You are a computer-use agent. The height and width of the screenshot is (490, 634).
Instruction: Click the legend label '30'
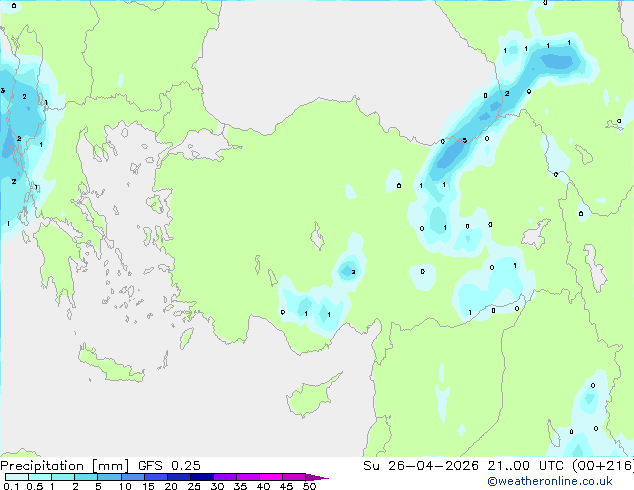click(x=218, y=486)
